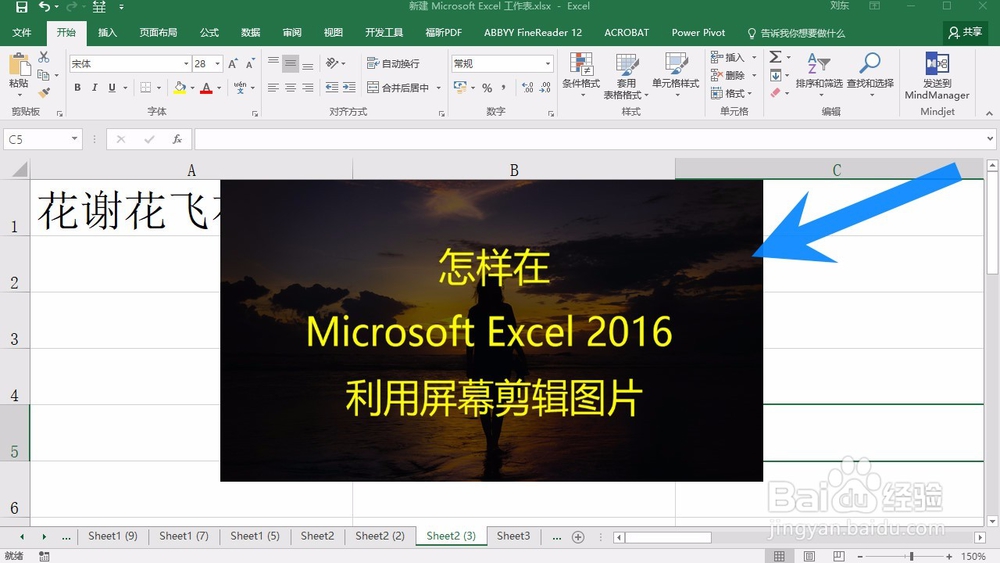Click the 共享 Share button
This screenshot has height=563, width=1000.
pos(965,33)
